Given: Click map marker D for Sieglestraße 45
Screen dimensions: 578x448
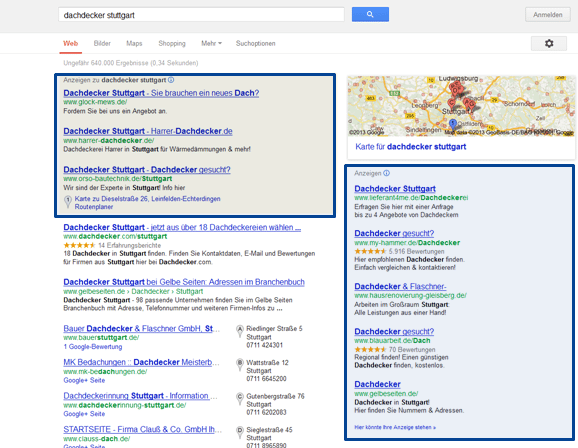Looking at the screenshot, I should 240,432.
